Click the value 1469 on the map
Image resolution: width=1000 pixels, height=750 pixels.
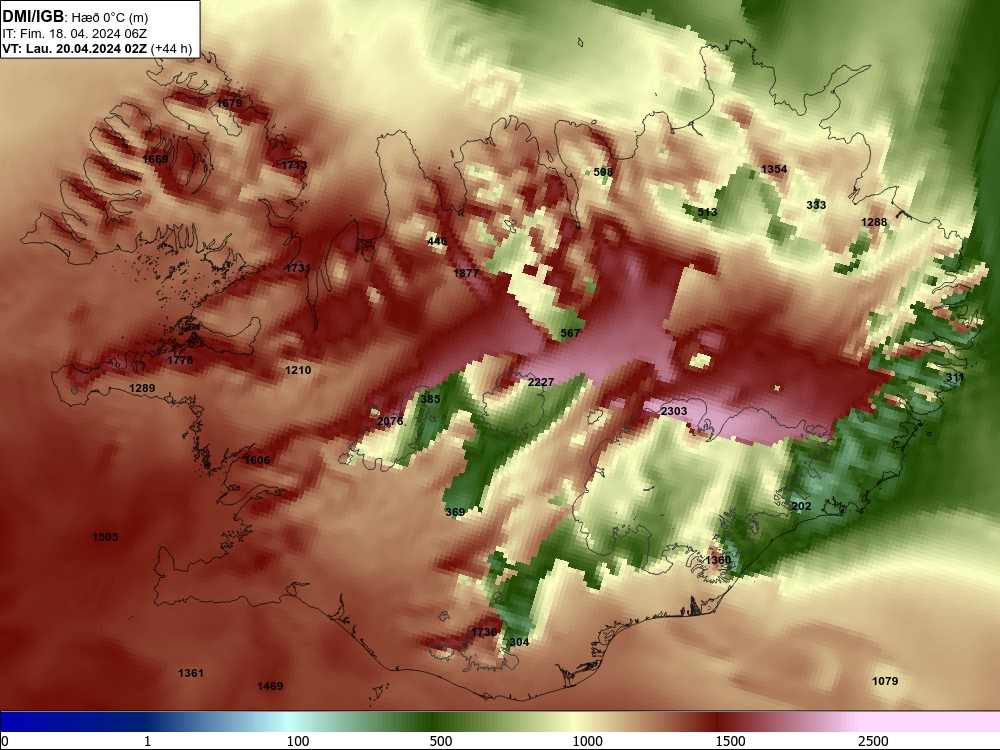point(270,686)
